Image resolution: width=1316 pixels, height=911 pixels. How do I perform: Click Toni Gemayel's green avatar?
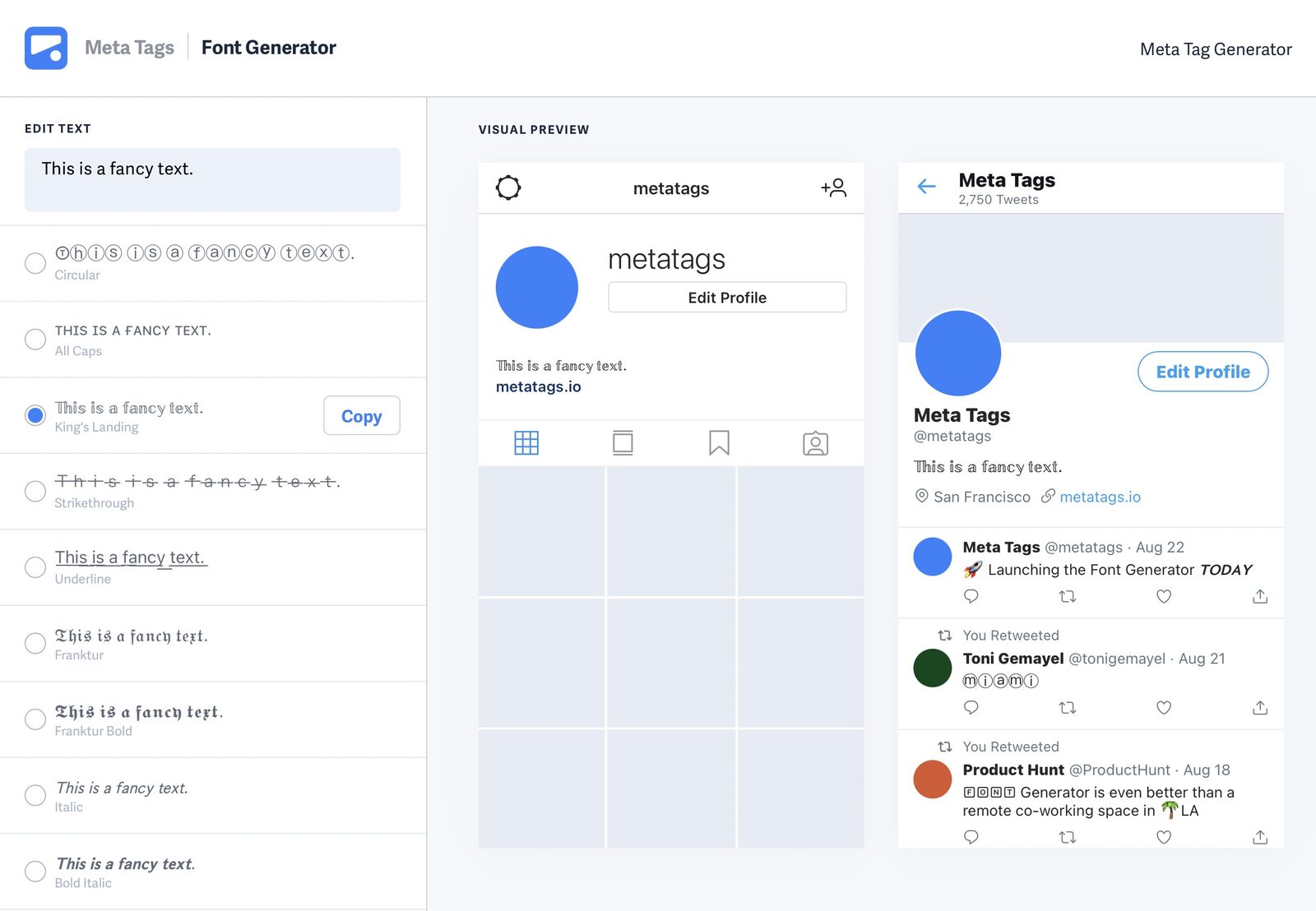(x=933, y=668)
